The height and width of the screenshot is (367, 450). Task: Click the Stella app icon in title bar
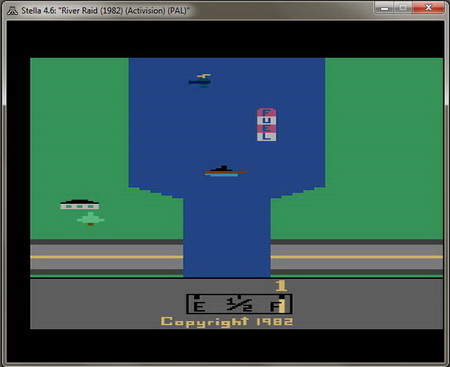(12, 10)
